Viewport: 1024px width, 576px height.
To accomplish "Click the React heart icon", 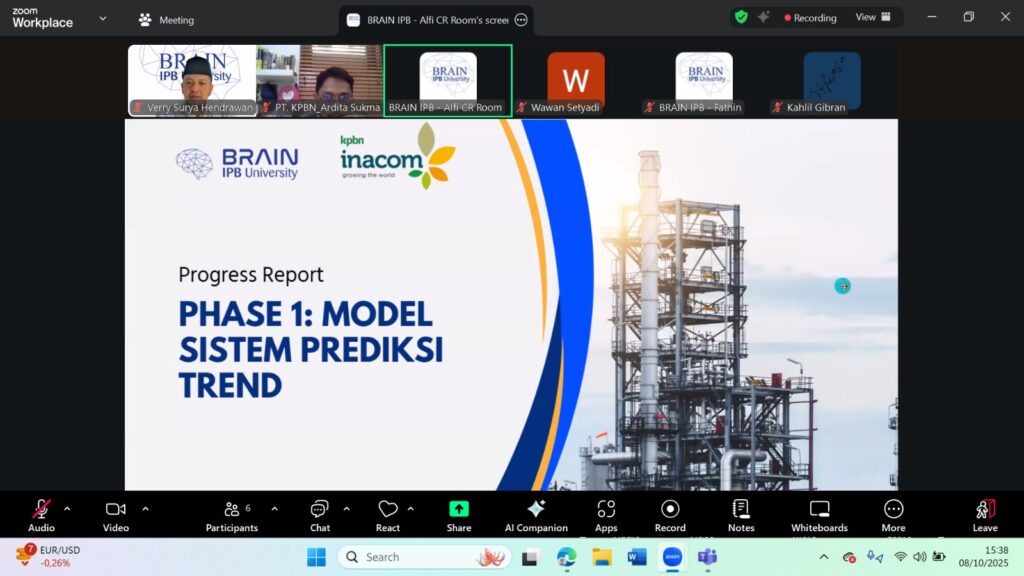I will (x=388, y=515).
